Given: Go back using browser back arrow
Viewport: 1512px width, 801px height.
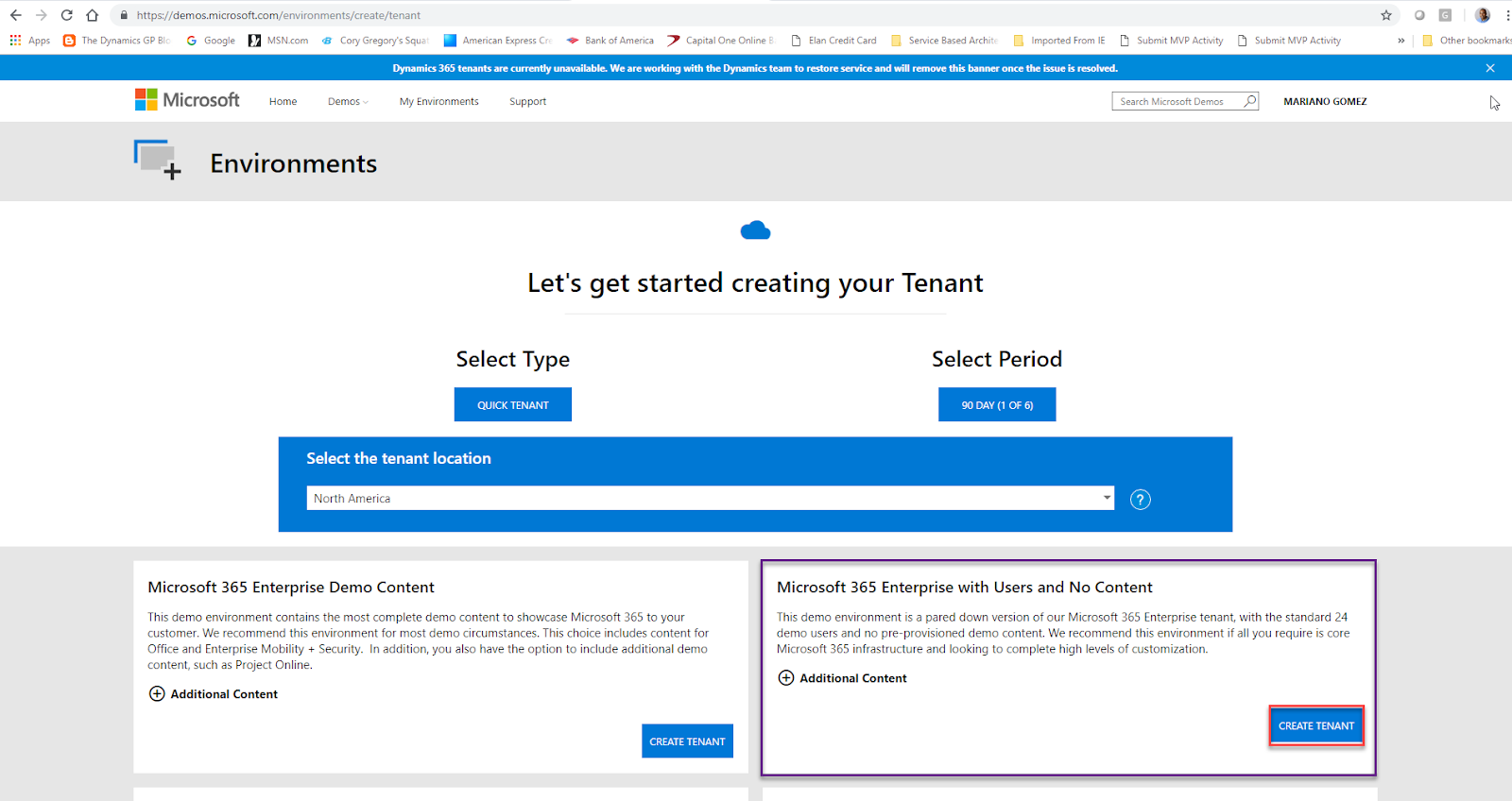Looking at the screenshot, I should tap(15, 15).
